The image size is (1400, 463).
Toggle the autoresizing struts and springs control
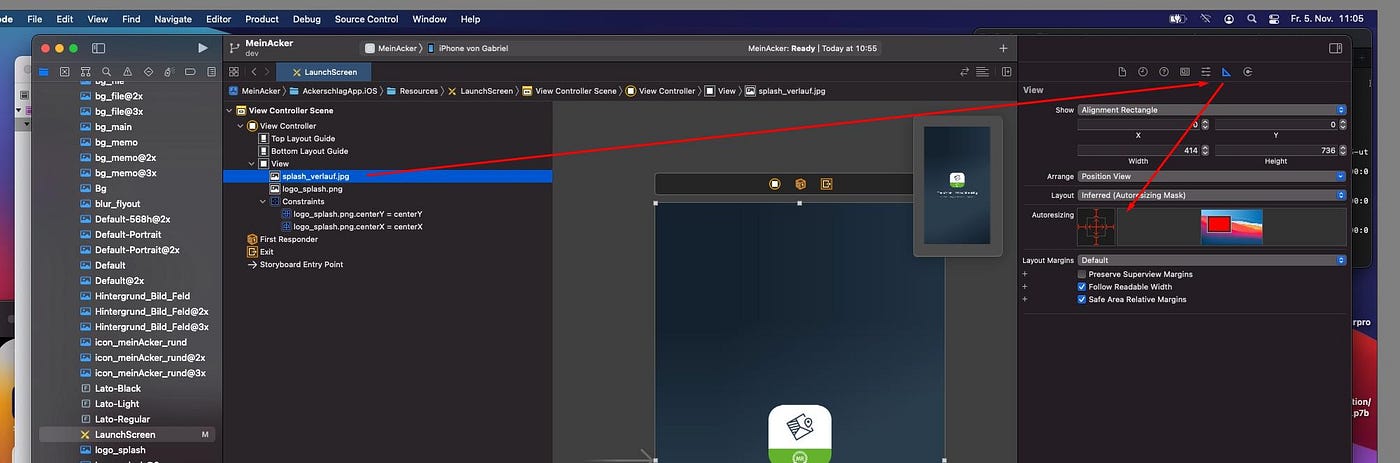tap(1096, 227)
